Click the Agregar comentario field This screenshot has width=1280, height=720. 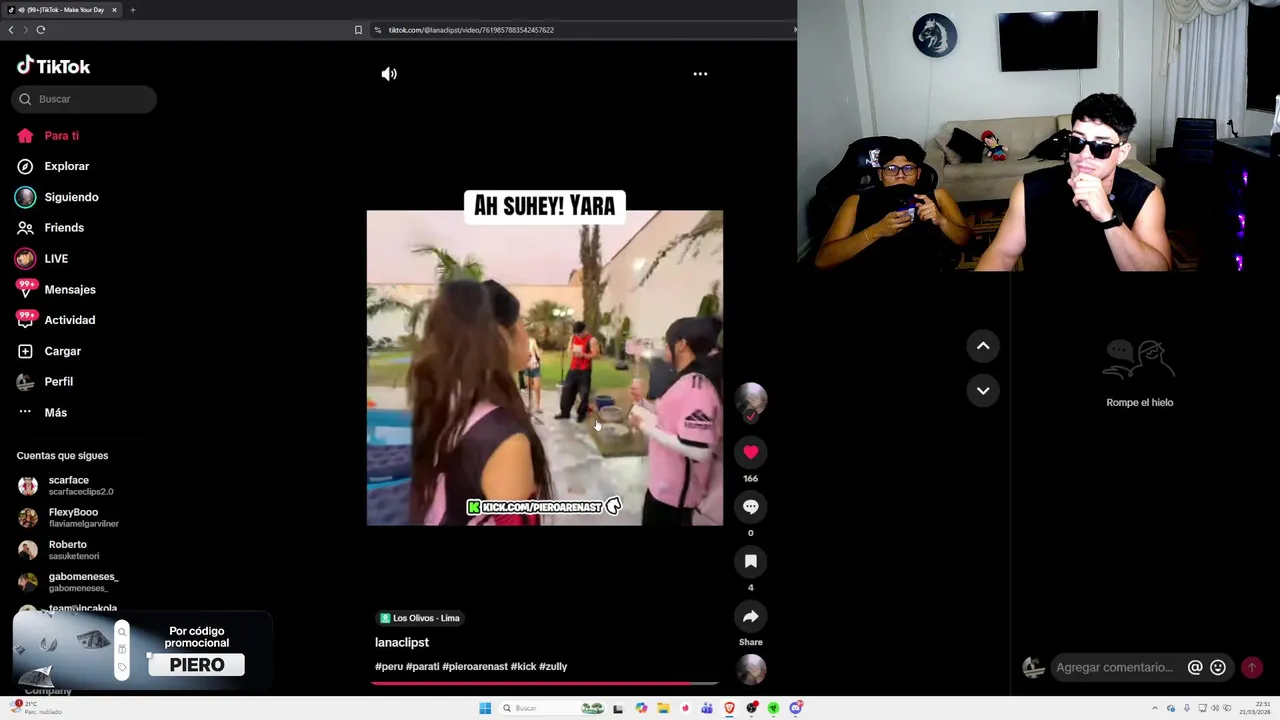click(x=1114, y=667)
